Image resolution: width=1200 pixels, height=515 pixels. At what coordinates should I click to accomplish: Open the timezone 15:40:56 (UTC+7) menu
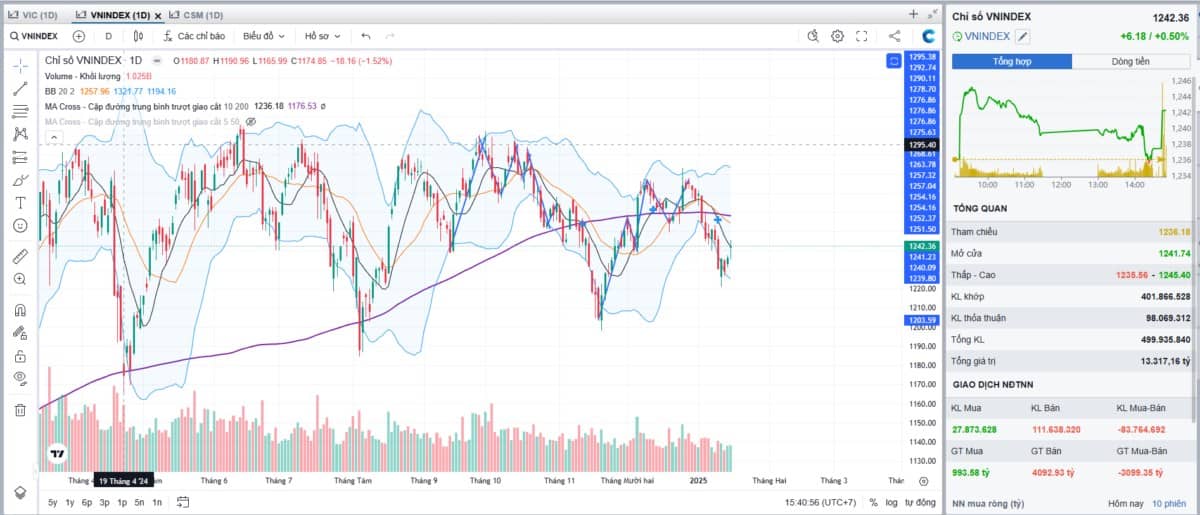[x=822, y=502]
